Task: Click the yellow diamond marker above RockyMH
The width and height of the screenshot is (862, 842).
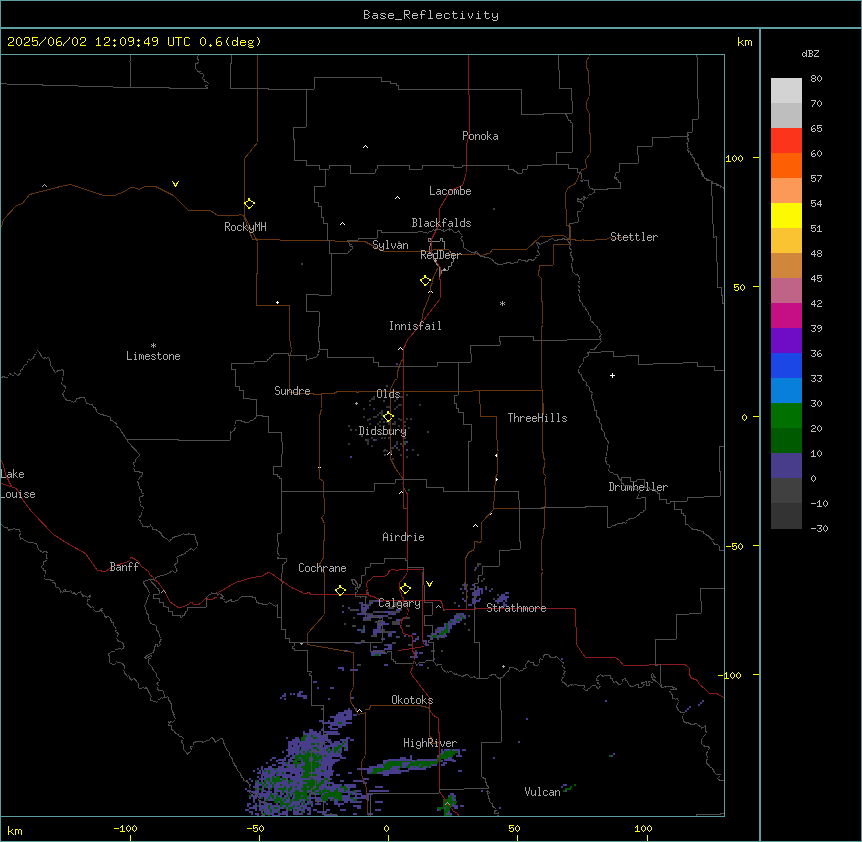Action: (249, 203)
